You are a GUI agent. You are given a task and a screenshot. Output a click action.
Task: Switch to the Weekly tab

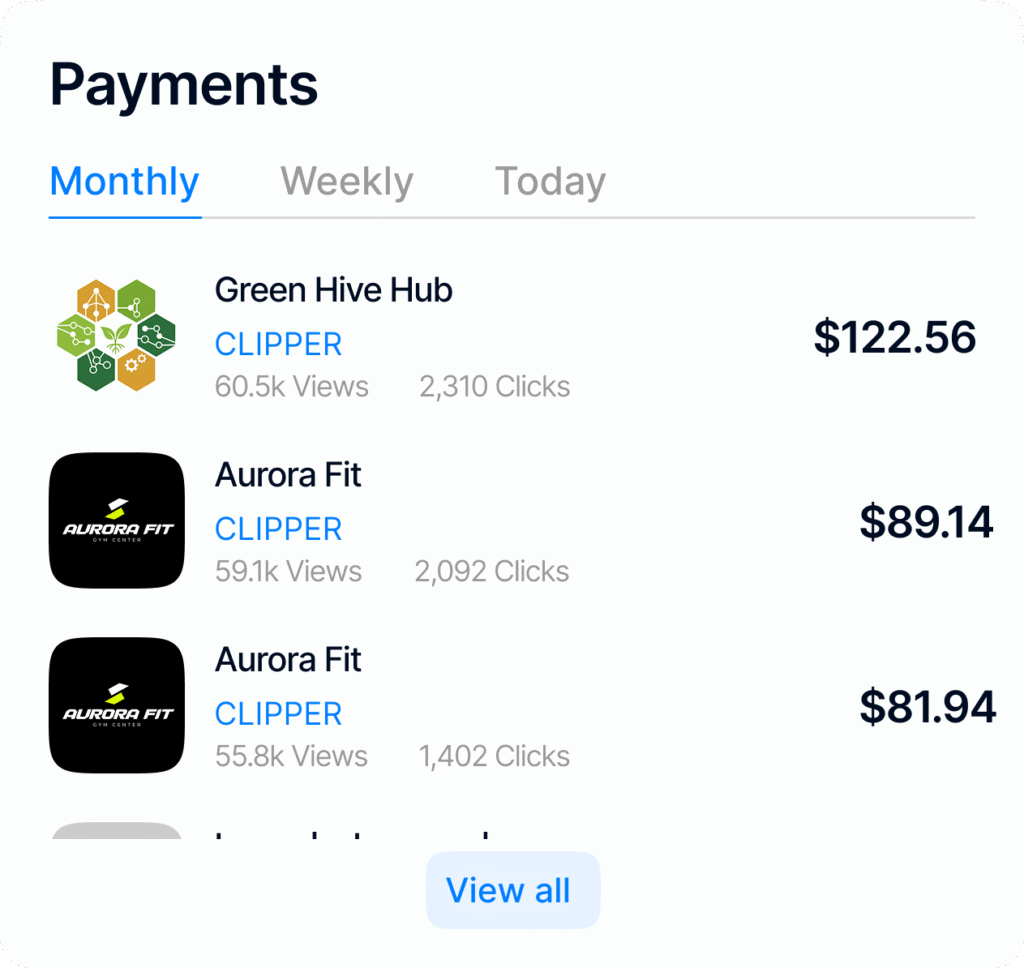[x=347, y=182]
